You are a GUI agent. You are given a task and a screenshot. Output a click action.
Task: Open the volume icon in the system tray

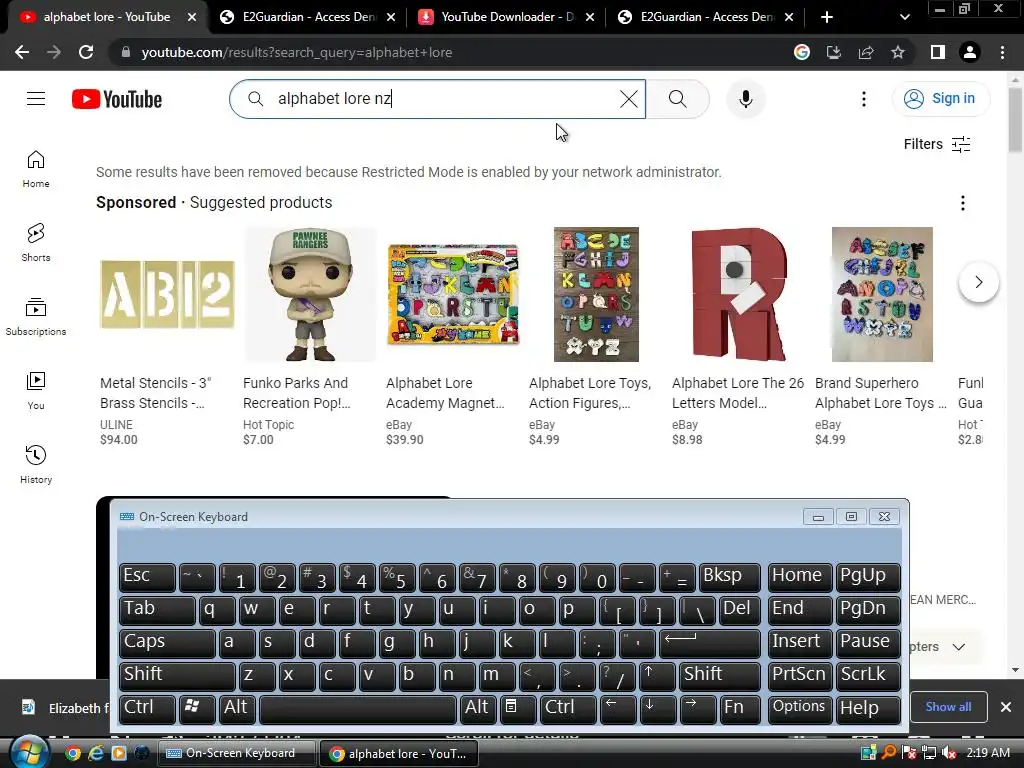[x=950, y=753]
